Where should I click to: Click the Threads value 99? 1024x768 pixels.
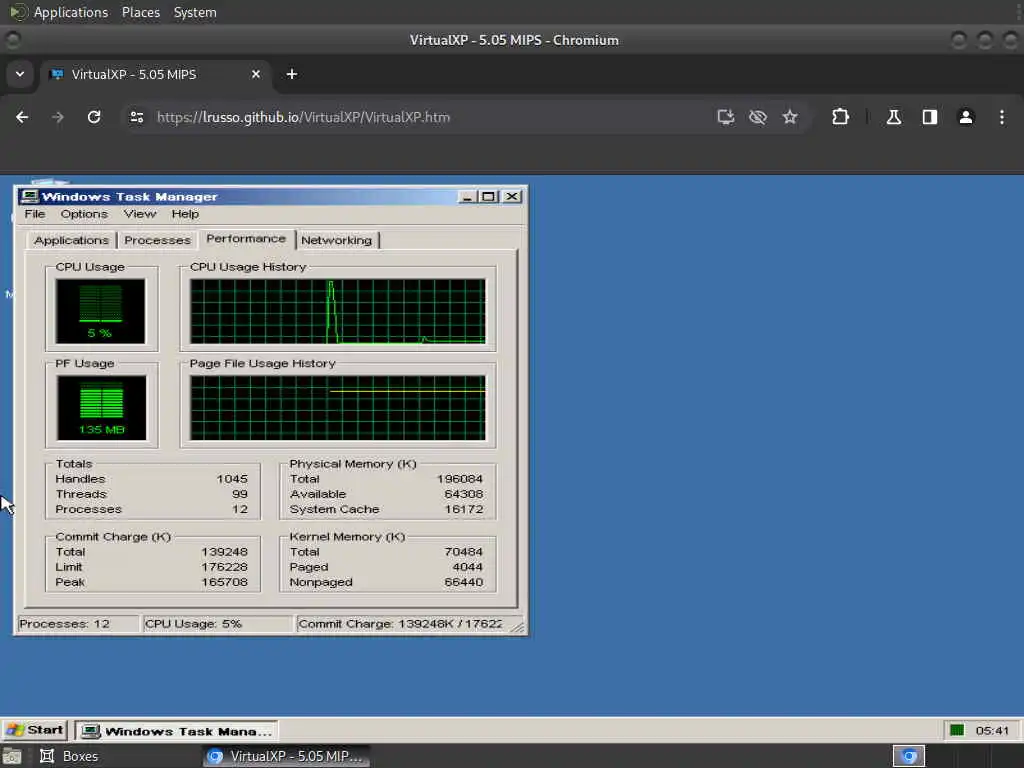240,494
